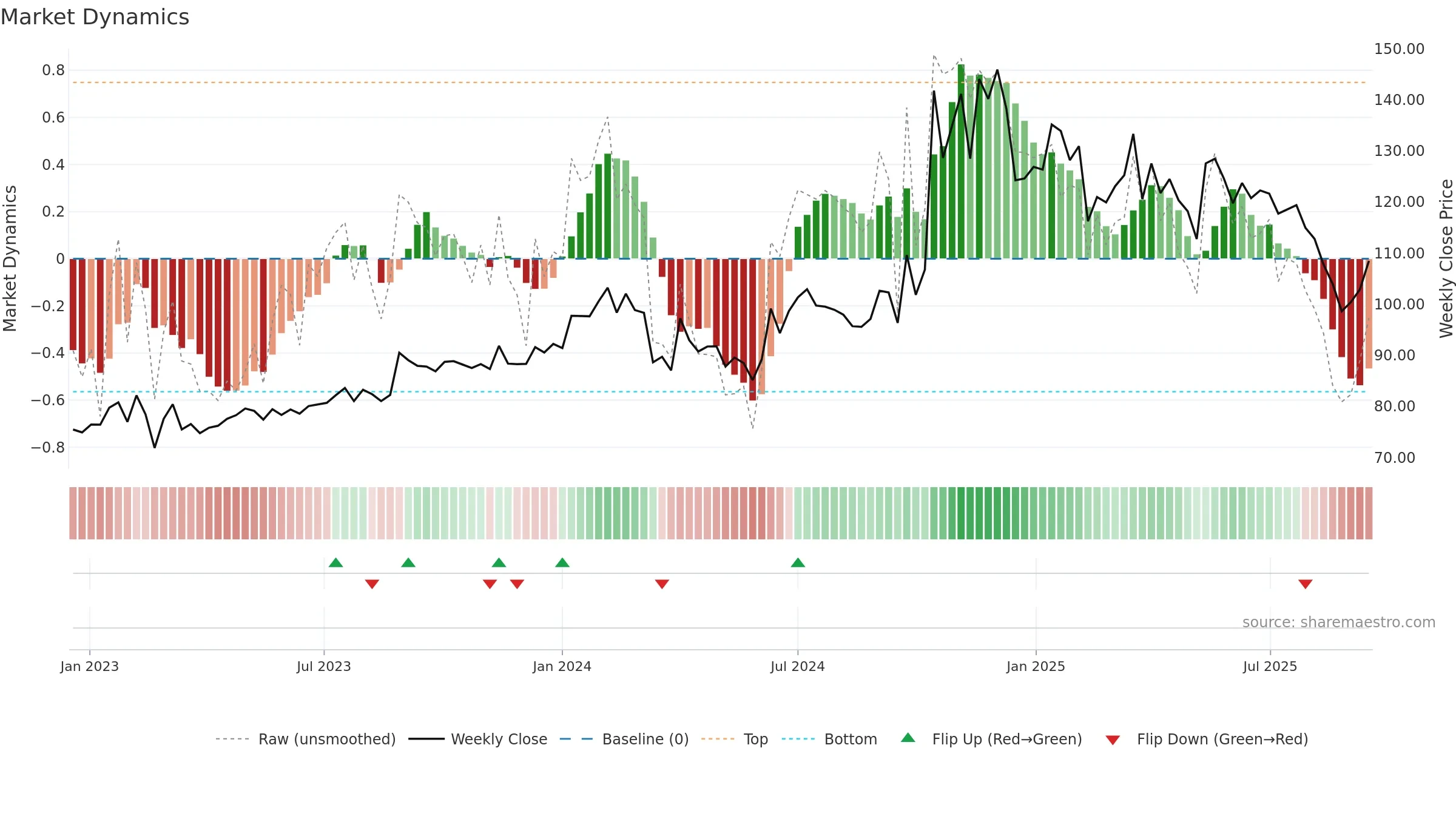
Task: Click the Market Dynamics chart title
Action: coord(95,17)
